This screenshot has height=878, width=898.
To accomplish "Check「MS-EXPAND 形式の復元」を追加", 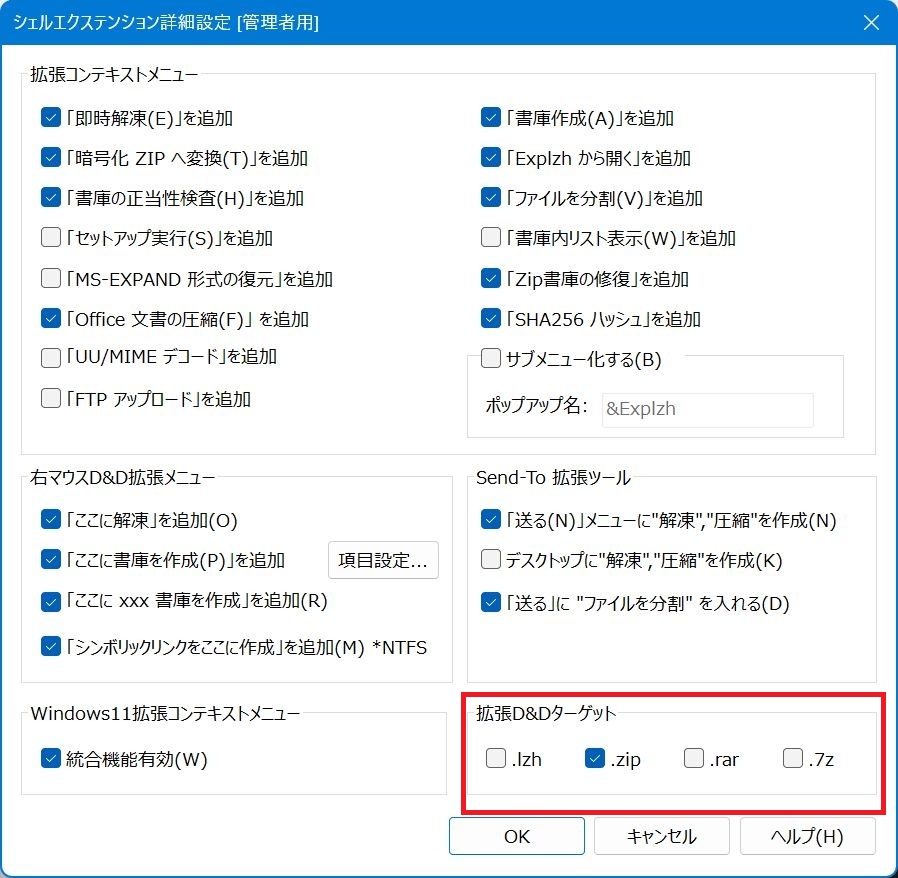I will tap(52, 279).
